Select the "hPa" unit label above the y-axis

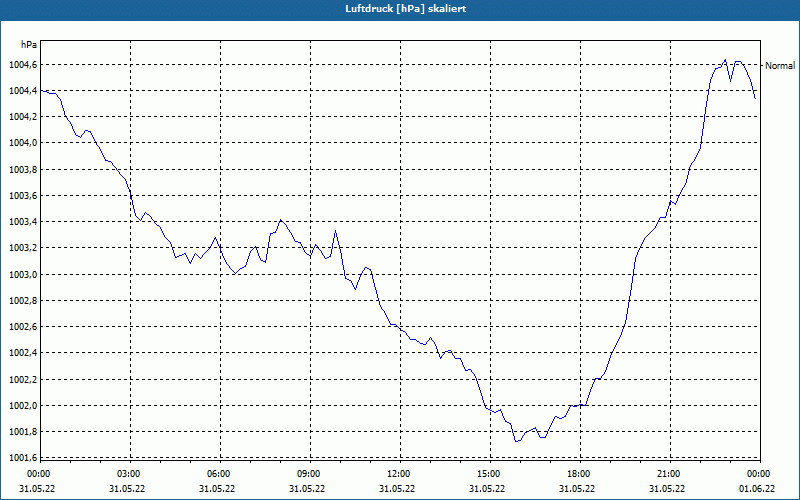29,44
